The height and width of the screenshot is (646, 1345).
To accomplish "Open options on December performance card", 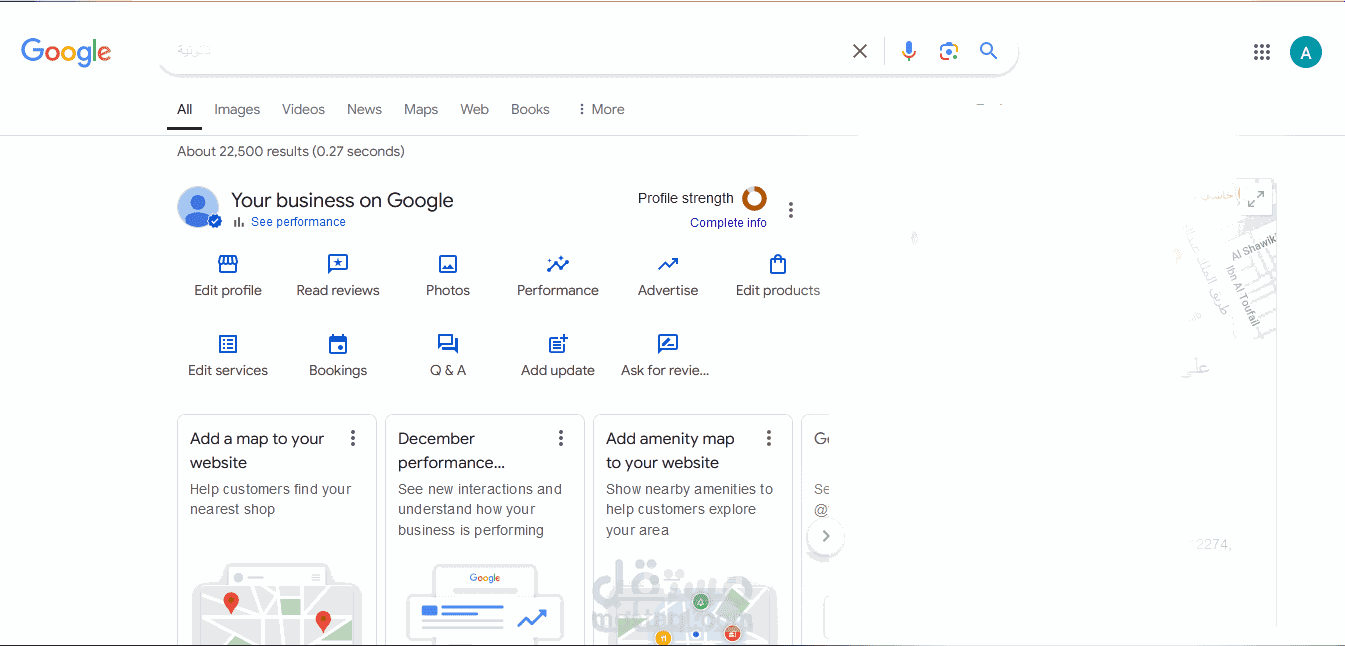I will pos(561,438).
